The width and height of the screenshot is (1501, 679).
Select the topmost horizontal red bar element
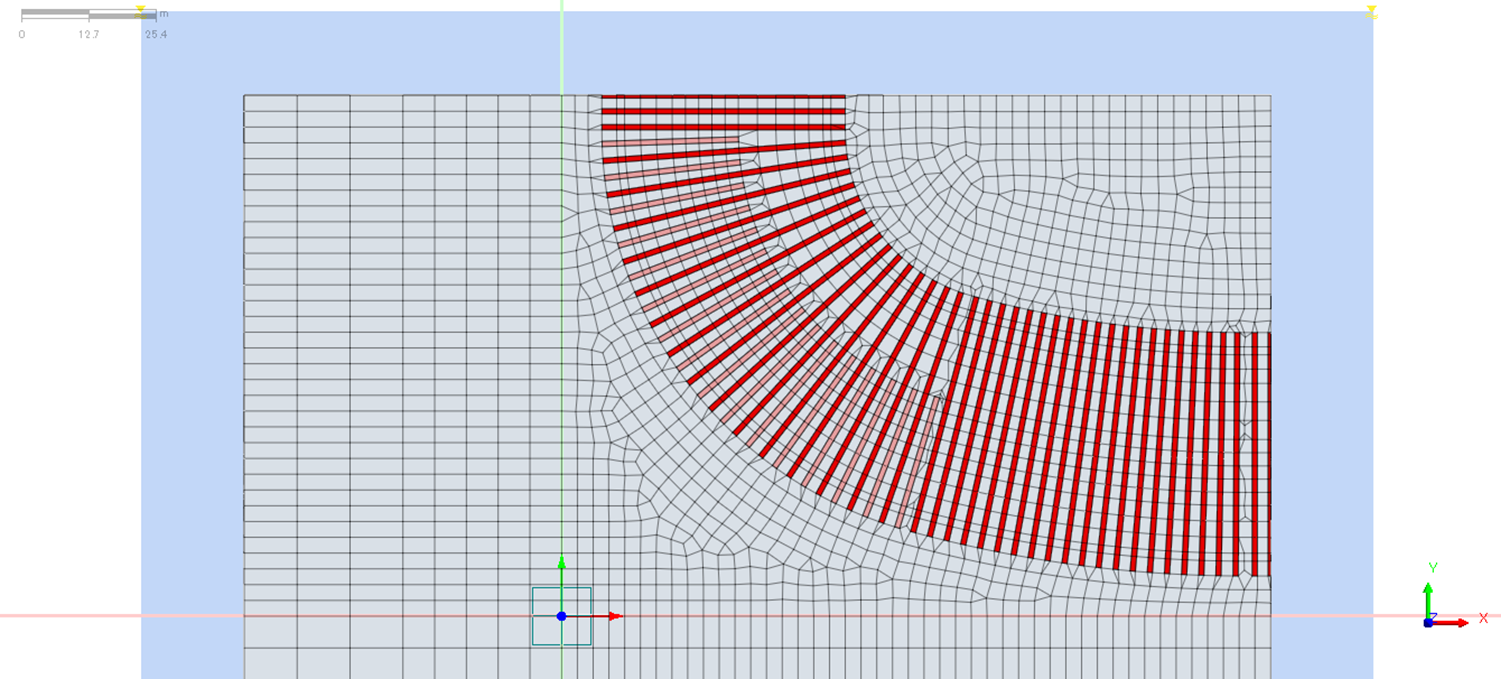[x=723, y=97]
